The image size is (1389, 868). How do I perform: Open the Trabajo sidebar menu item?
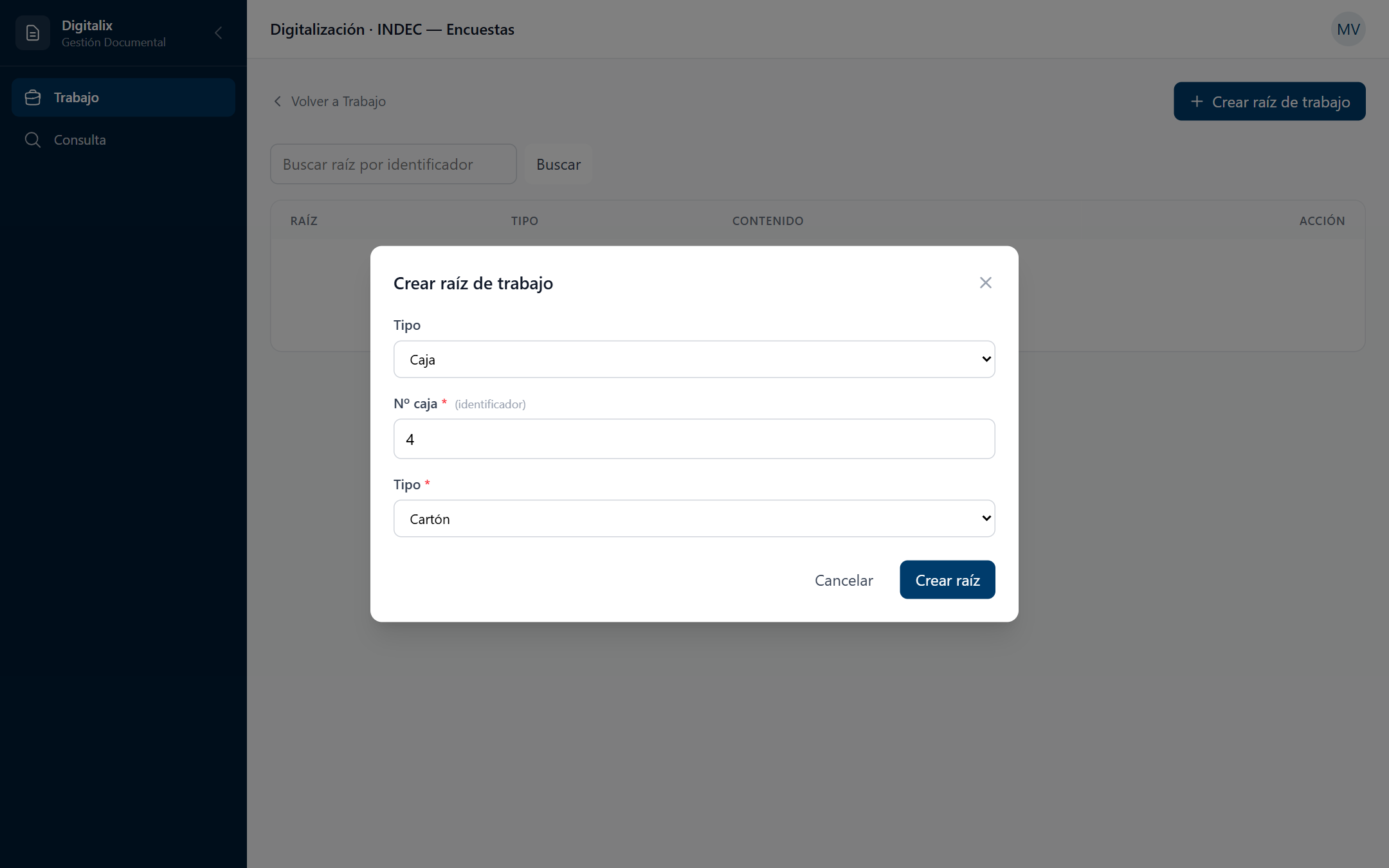(123, 98)
